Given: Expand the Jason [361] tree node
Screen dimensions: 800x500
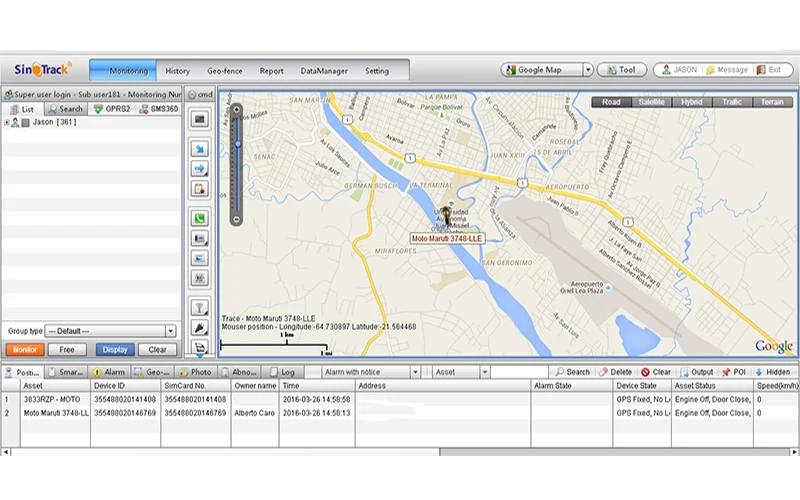Looking at the screenshot, I should [7, 122].
